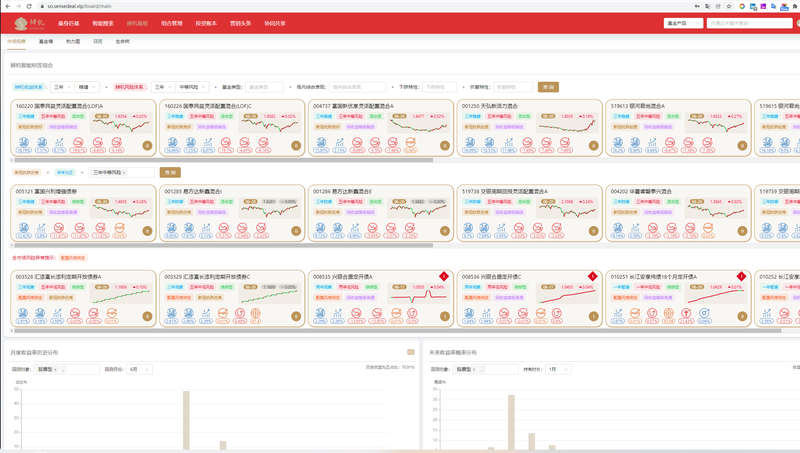Click the round 0 badge on card 005121
Image resolution: width=800 pixels, height=453 pixels.
tap(147, 231)
